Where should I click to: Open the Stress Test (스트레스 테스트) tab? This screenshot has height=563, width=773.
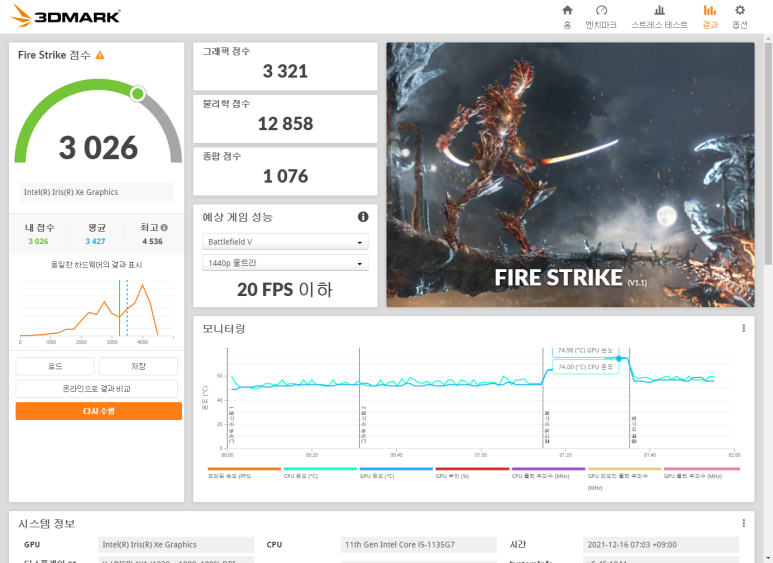click(x=659, y=17)
